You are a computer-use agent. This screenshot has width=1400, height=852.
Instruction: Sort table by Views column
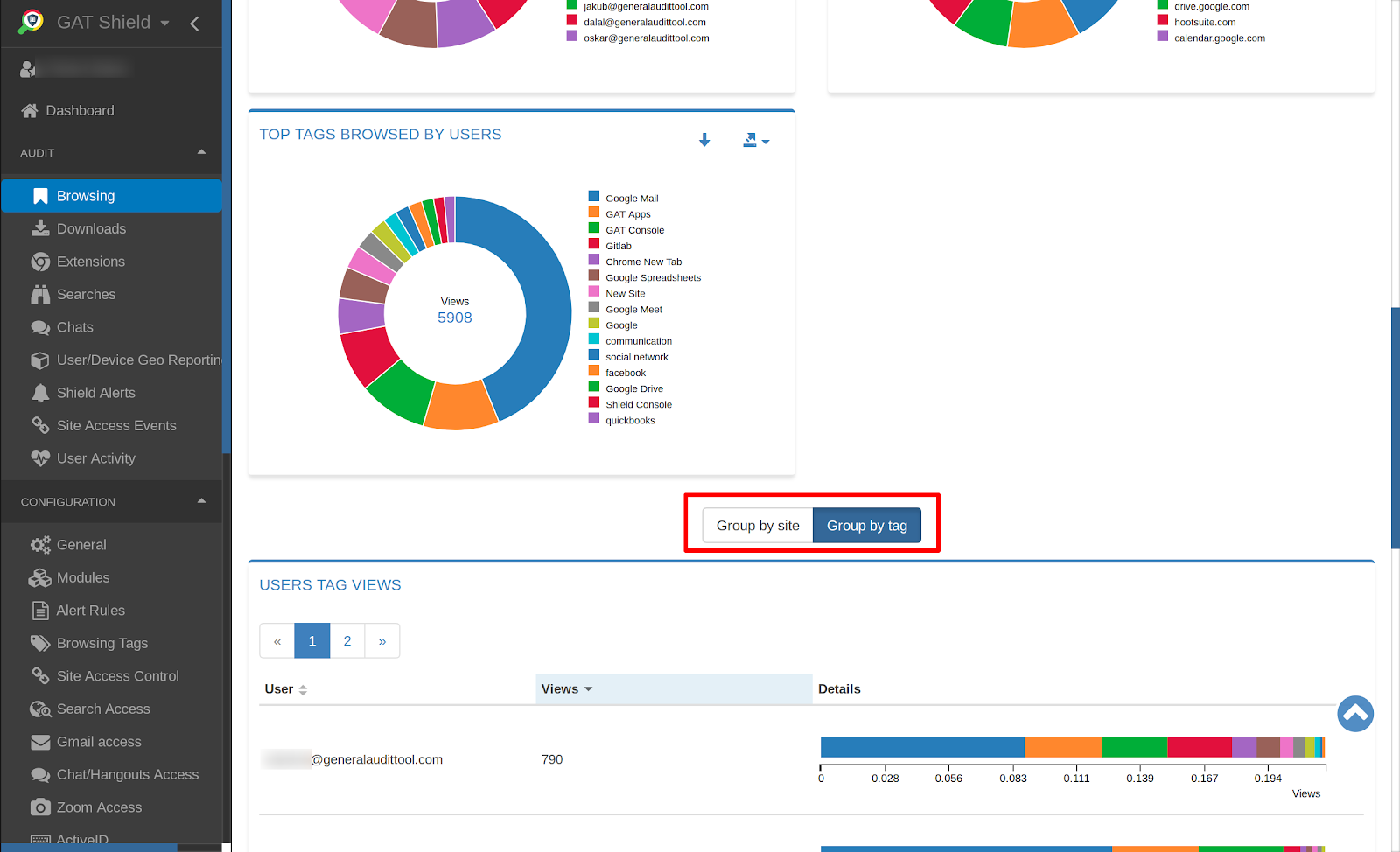(x=567, y=689)
